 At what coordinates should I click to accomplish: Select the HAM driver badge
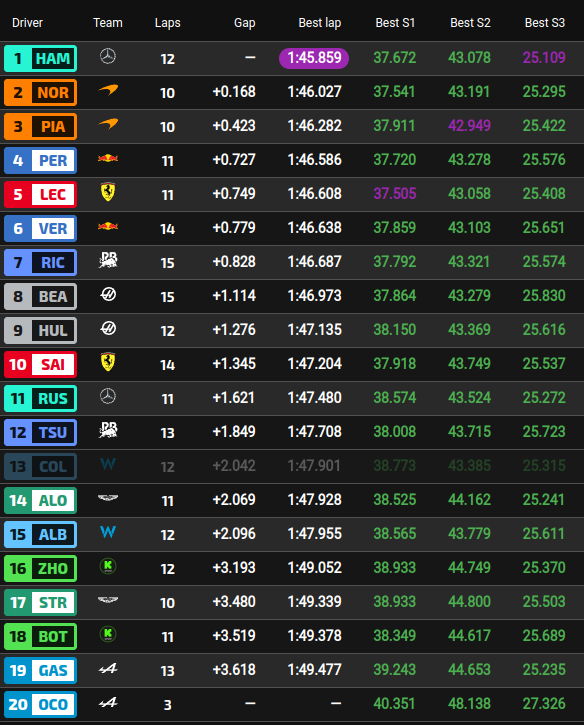pos(40,59)
